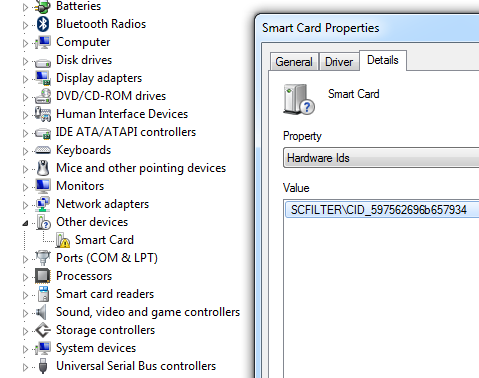Select the SCFILTER\CID_597562696b657934 value row
The image size is (479, 378).
pos(382,210)
